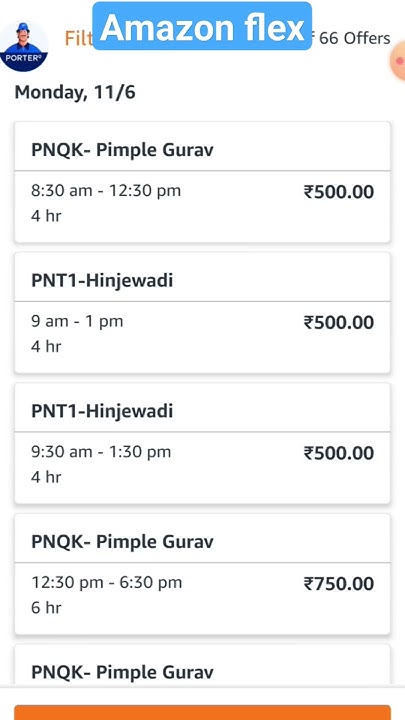405x720 pixels.
Task: Select the 6 hr duration label
Action: (x=46, y=608)
